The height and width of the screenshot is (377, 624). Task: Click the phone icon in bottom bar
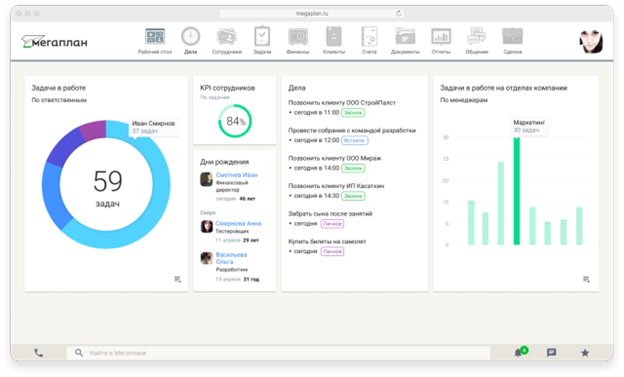[x=39, y=353]
